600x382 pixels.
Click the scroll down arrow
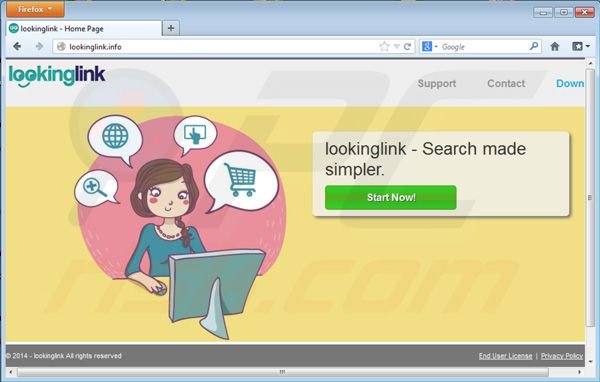tap(590, 361)
